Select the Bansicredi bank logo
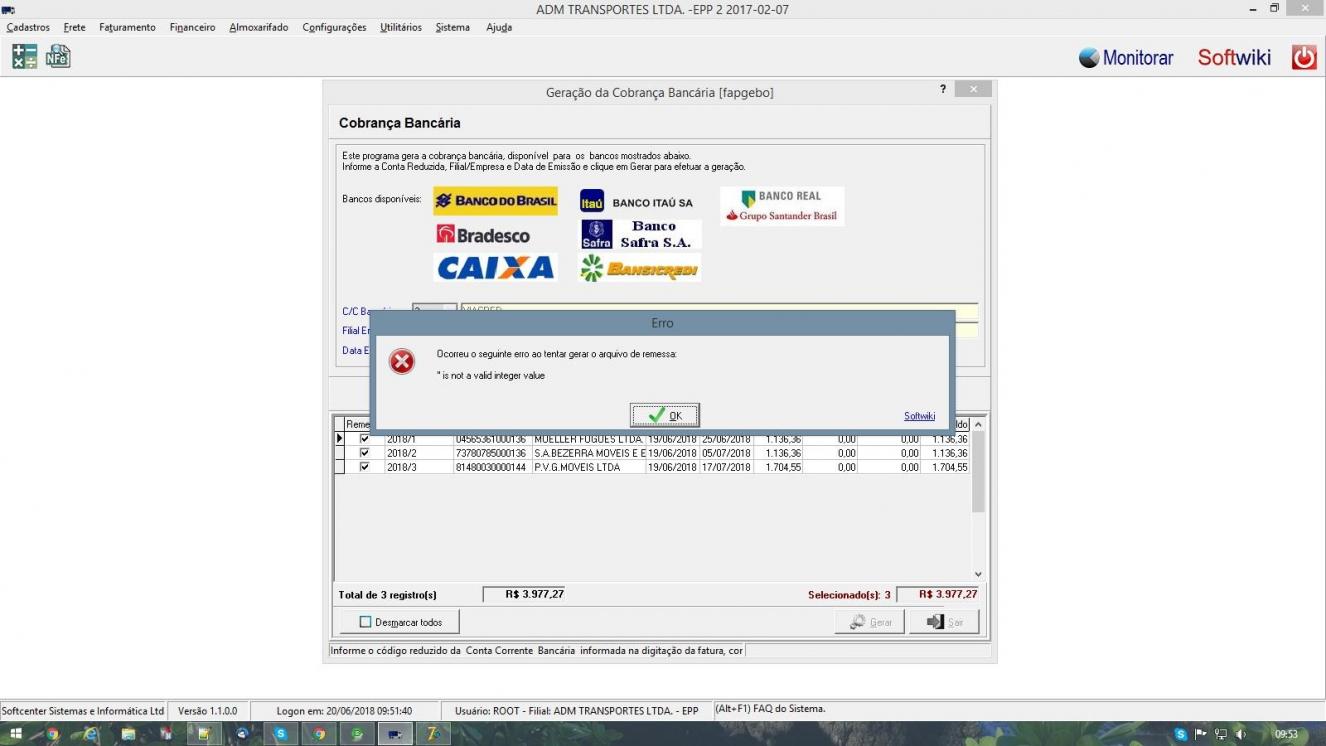The width and height of the screenshot is (1326, 746). (x=640, y=268)
